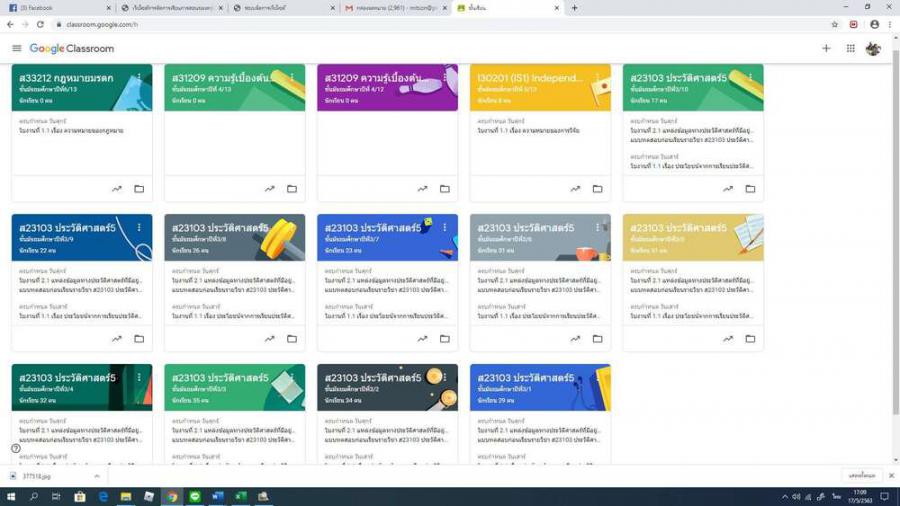Image resolution: width=900 pixels, height=506 pixels.
Task: Bookmark this page with the star icon
Action: [835, 24]
